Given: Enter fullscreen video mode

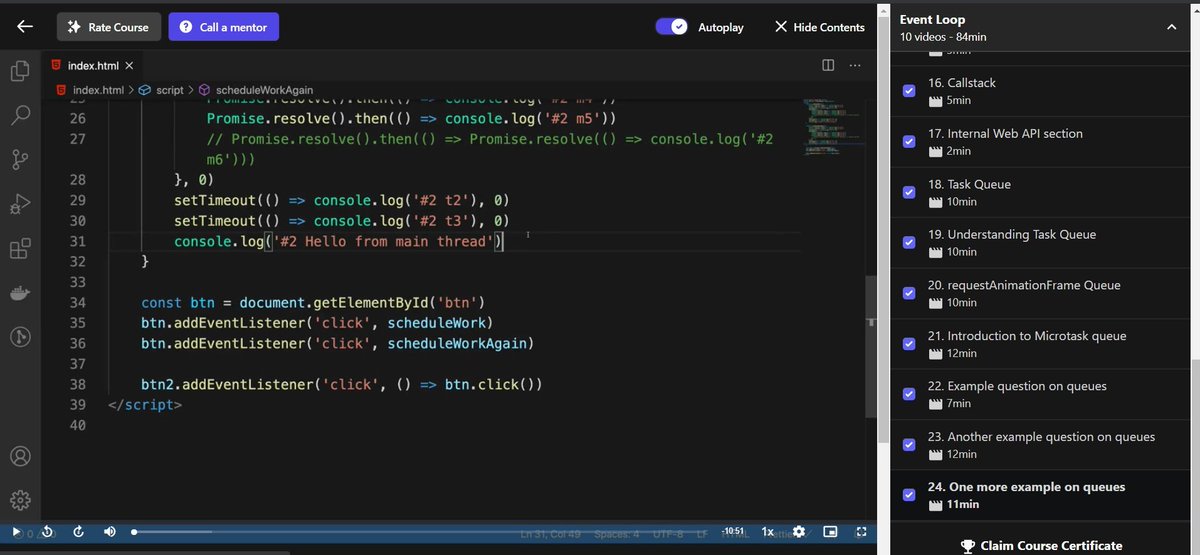Looking at the screenshot, I should click(861, 533).
